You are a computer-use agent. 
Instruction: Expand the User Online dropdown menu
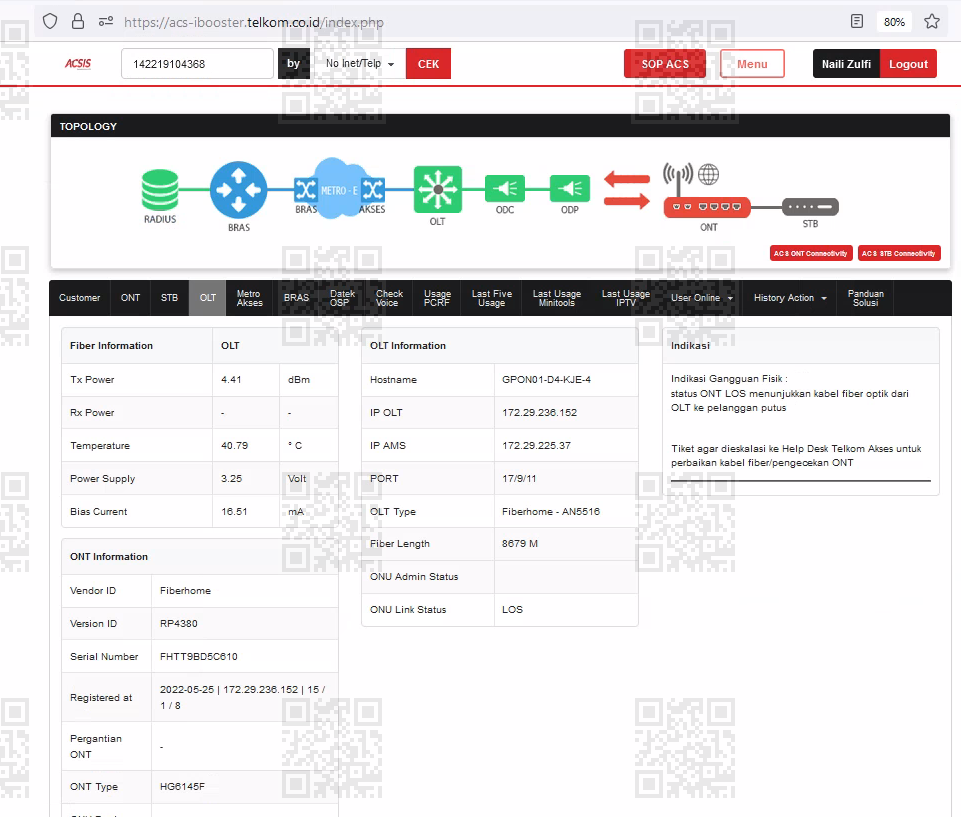pyautogui.click(x=702, y=298)
